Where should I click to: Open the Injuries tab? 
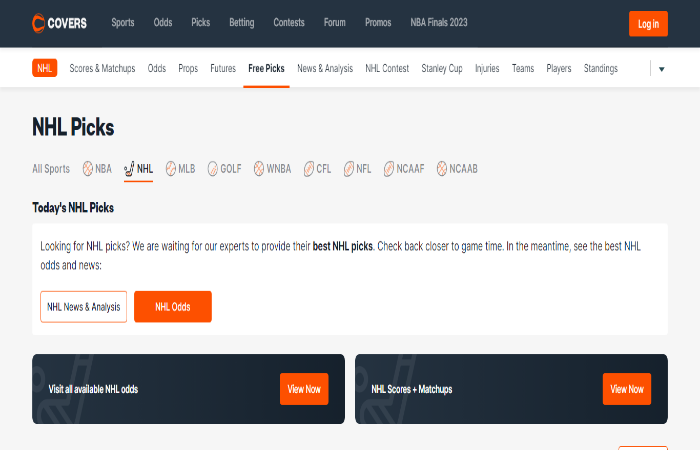click(487, 68)
